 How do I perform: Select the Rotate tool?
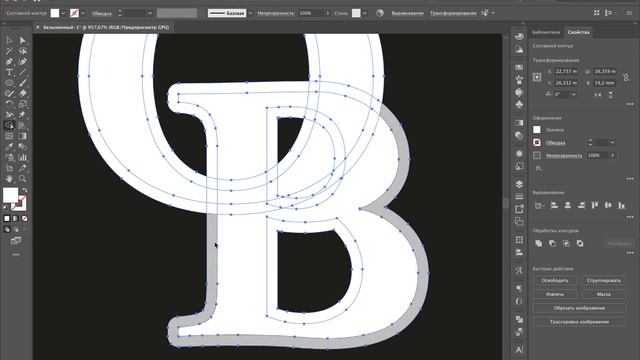(9, 104)
